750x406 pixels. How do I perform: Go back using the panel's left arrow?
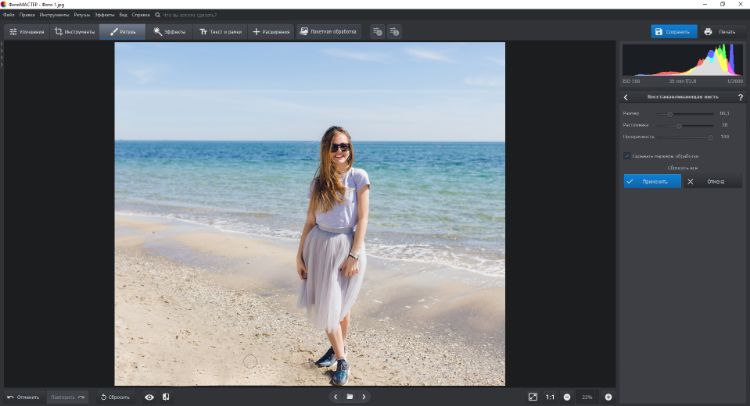click(626, 97)
